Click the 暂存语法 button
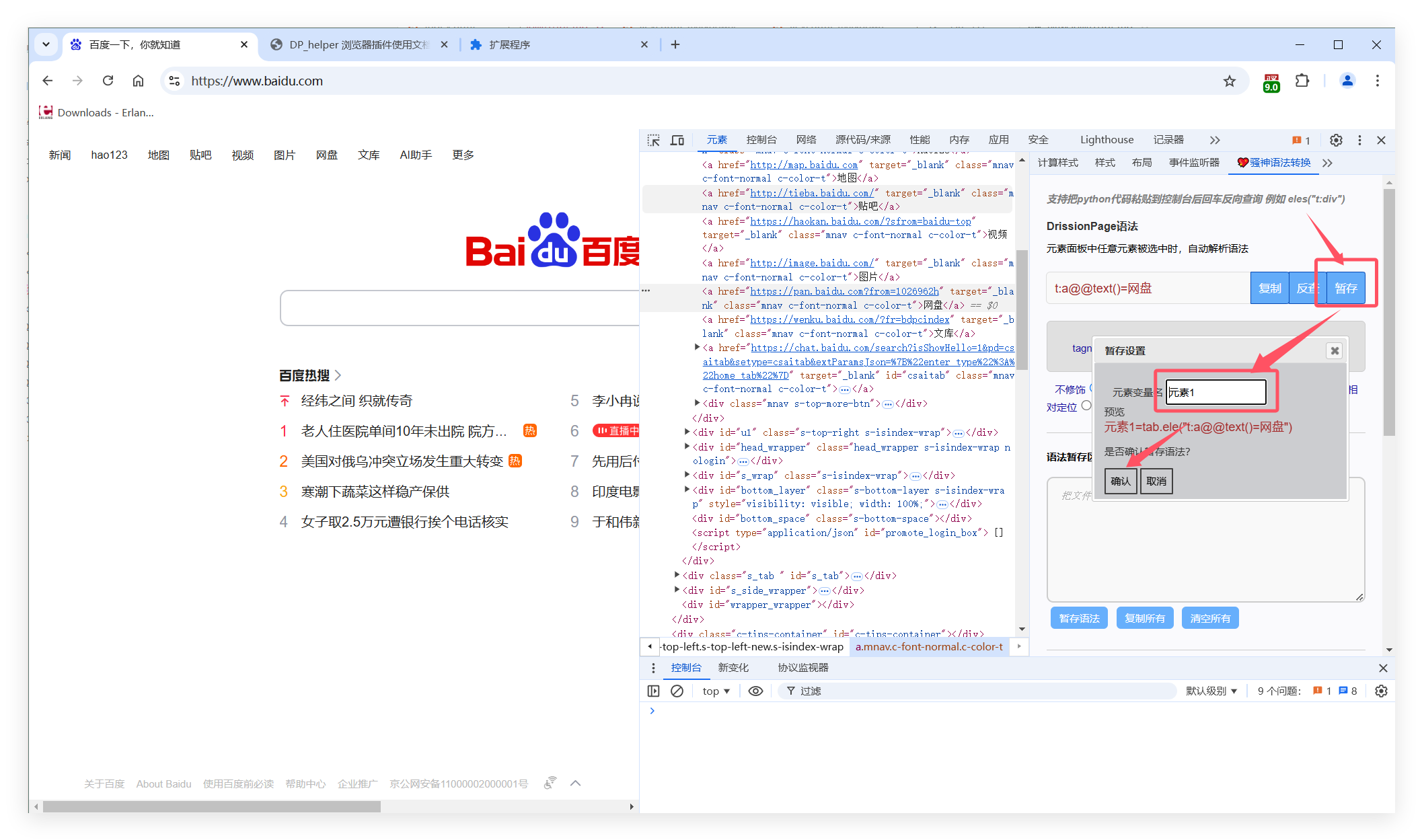The image size is (1422, 840). [x=1079, y=618]
